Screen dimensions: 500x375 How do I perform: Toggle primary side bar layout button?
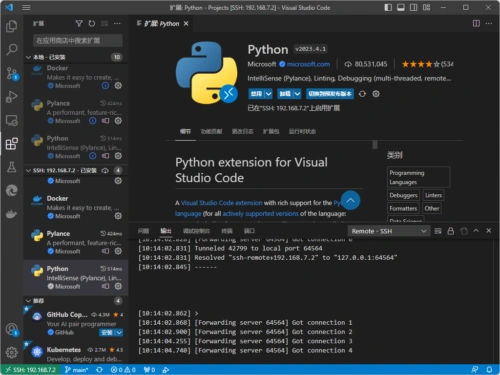[x=388, y=7]
